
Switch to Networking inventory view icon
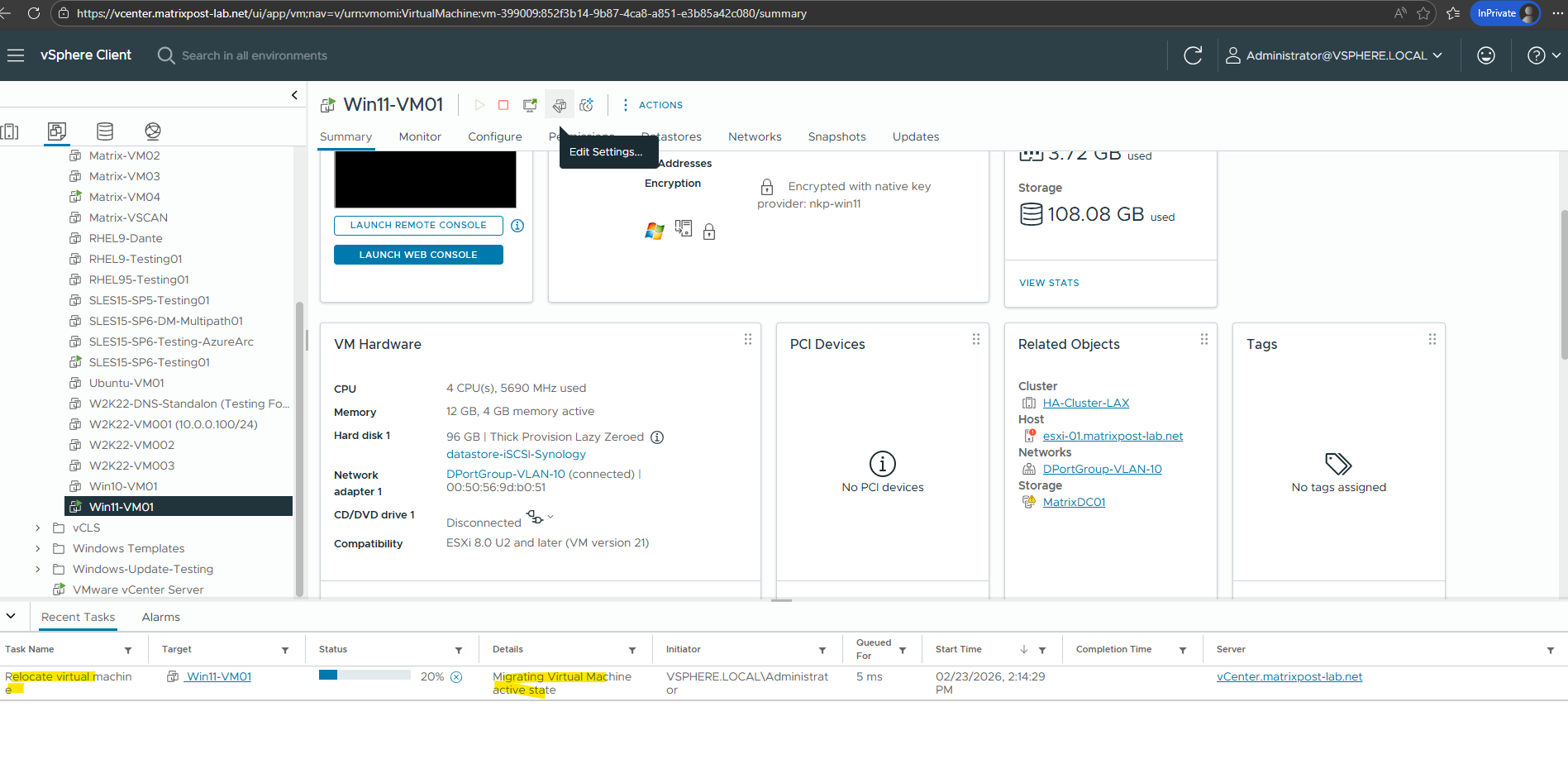153,131
